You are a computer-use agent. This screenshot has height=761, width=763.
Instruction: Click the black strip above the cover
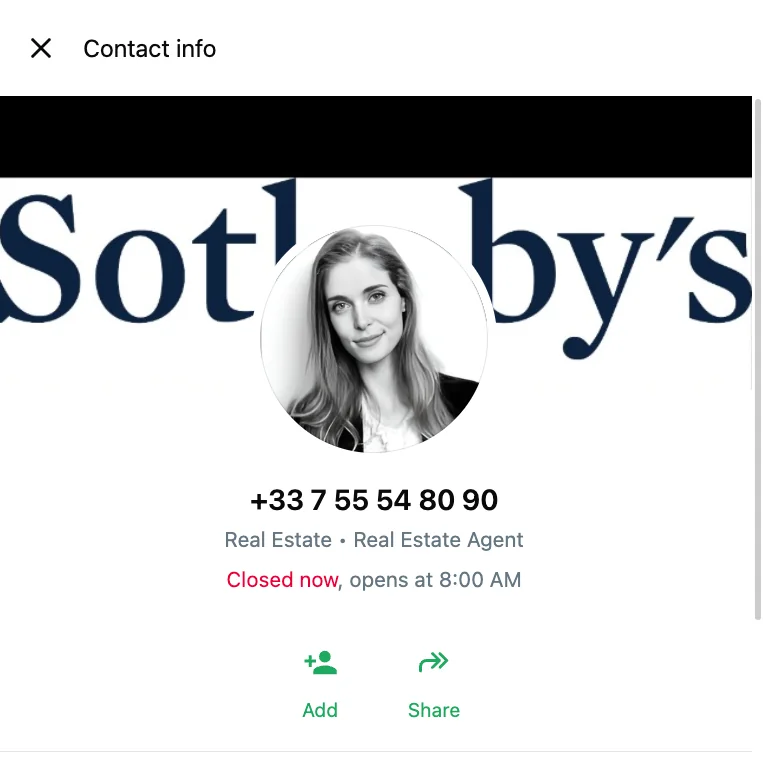(x=376, y=137)
